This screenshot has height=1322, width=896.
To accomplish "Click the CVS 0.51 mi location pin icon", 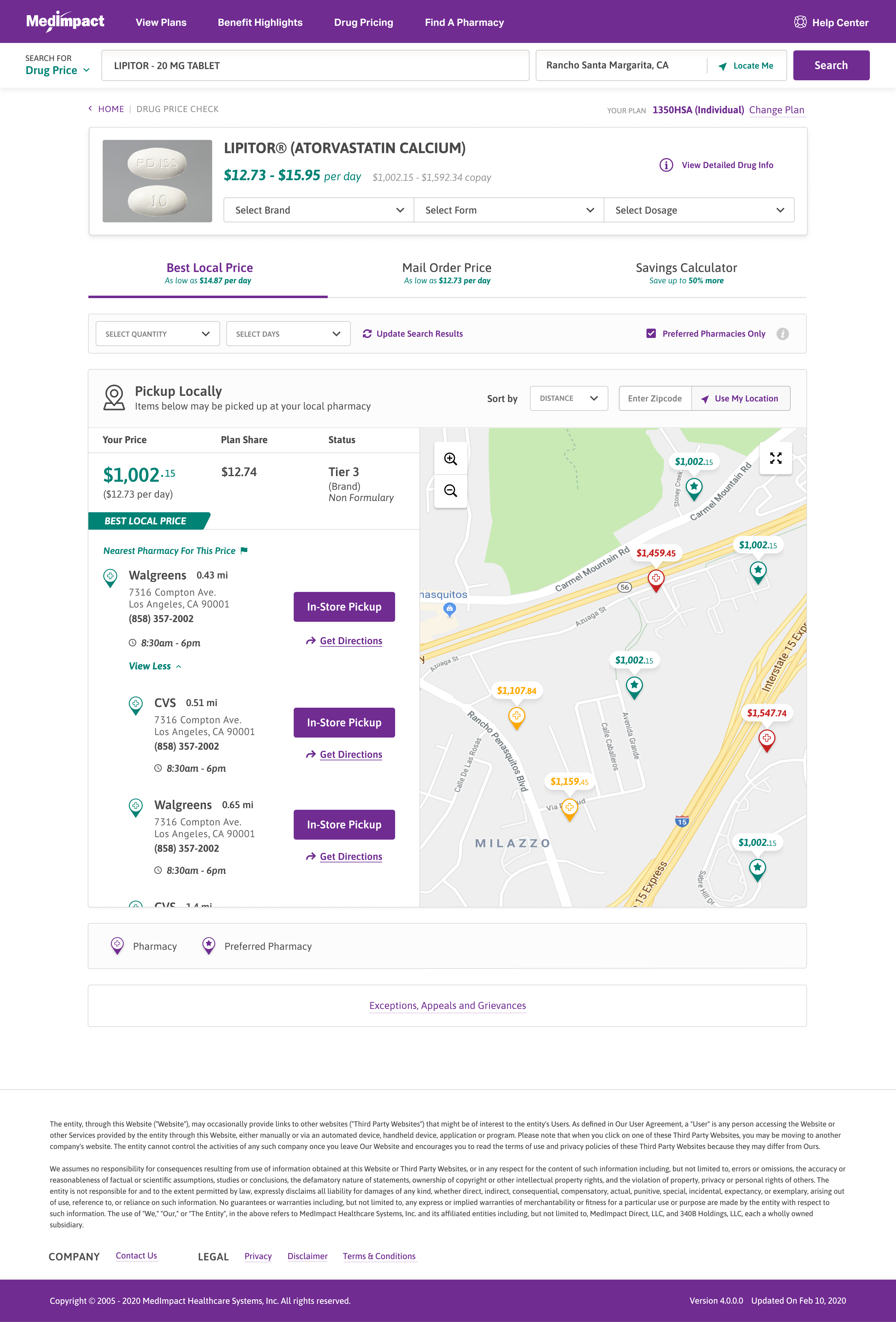I will tap(136, 706).
